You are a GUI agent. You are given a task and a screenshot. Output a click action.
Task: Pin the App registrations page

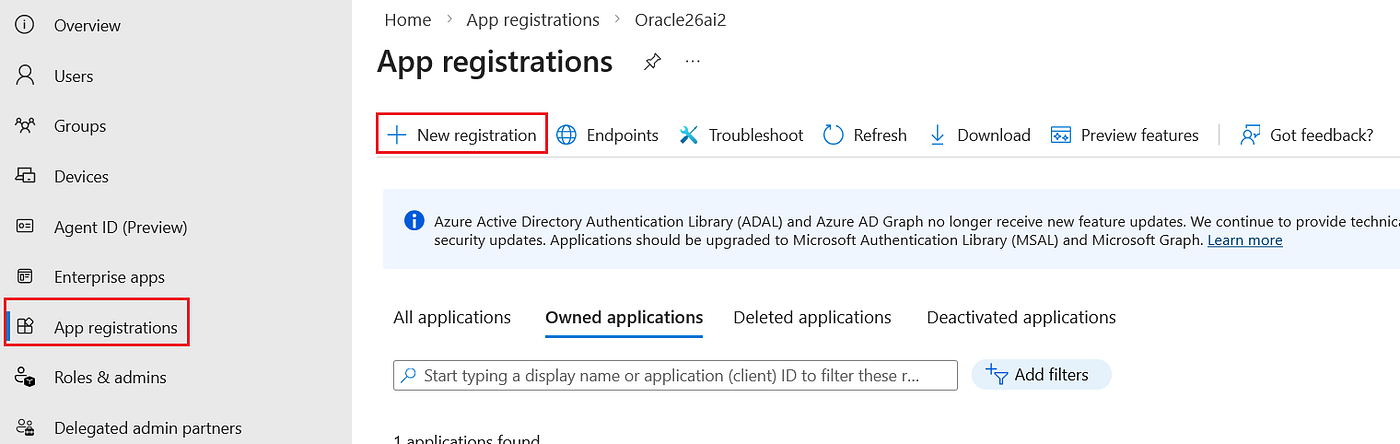(652, 63)
